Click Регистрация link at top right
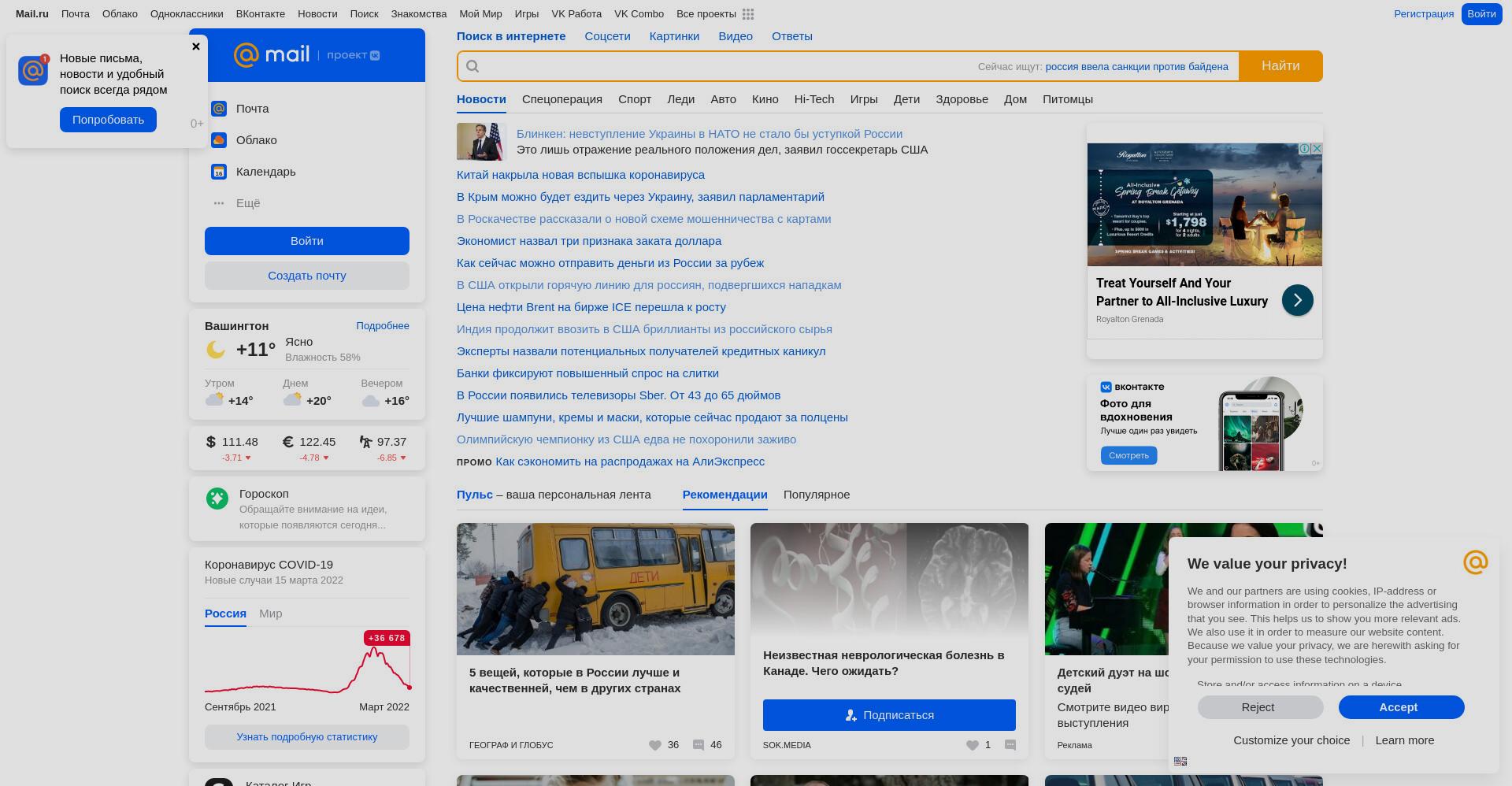 point(1424,14)
